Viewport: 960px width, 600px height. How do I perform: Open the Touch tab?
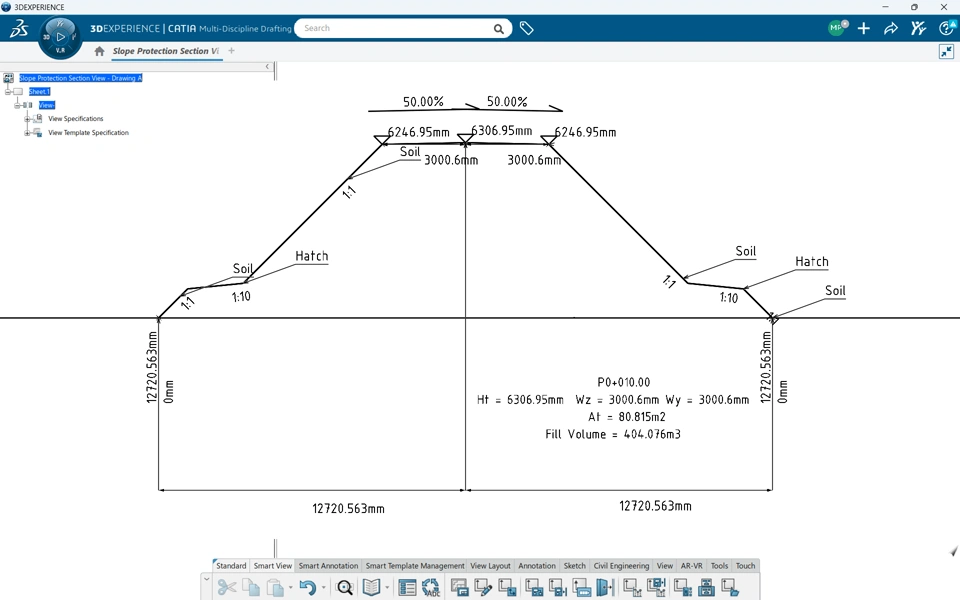(745, 566)
